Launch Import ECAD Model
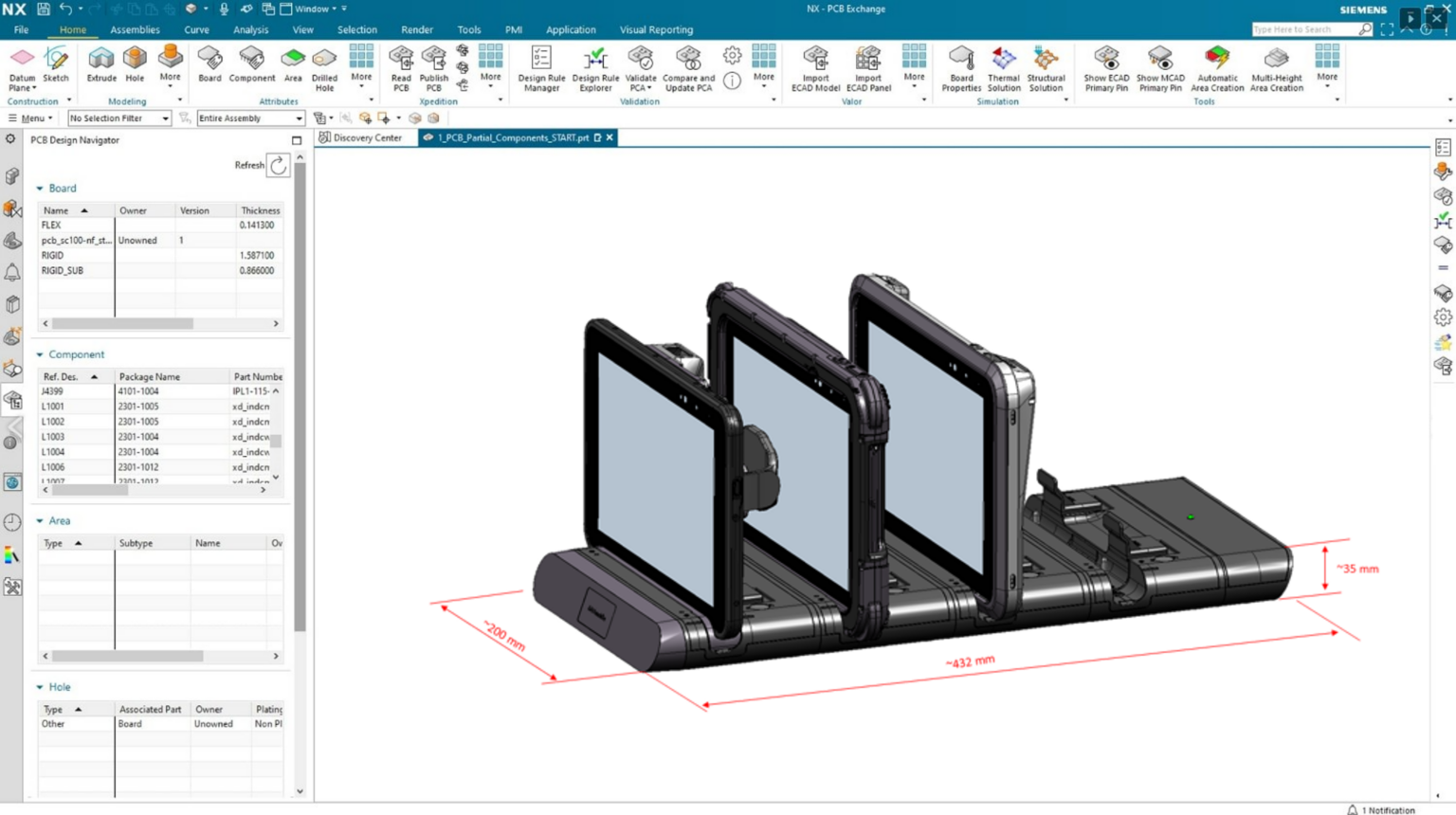This screenshot has width=1456, height=815. point(815,61)
